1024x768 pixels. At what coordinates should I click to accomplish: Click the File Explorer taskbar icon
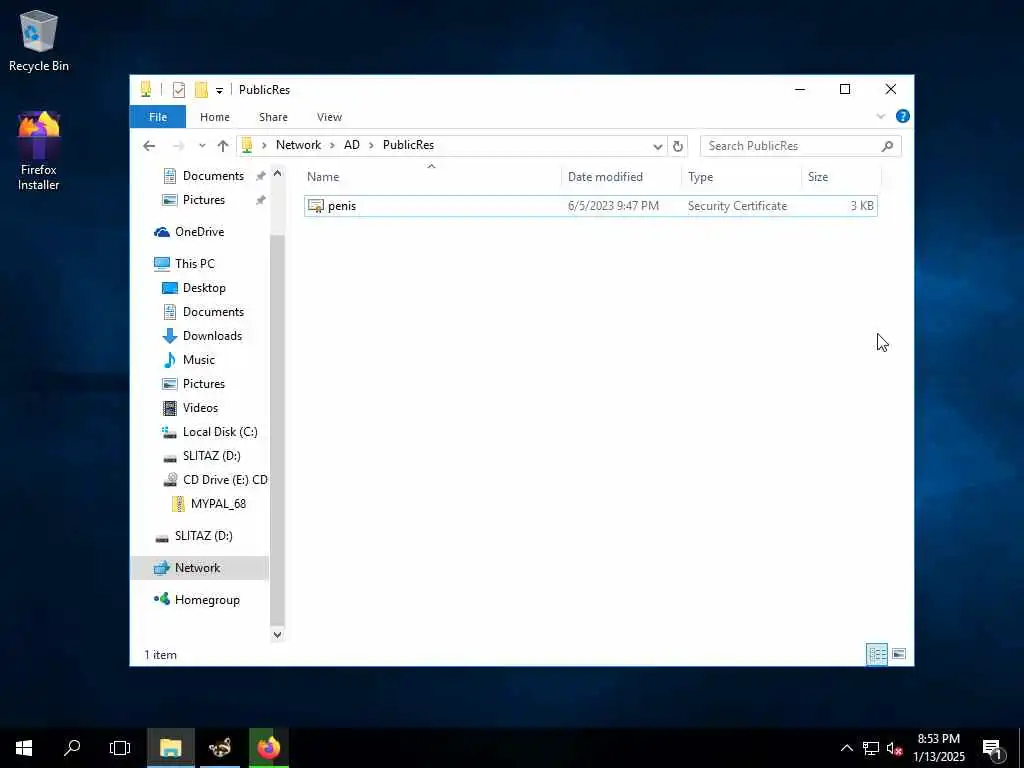pos(170,748)
